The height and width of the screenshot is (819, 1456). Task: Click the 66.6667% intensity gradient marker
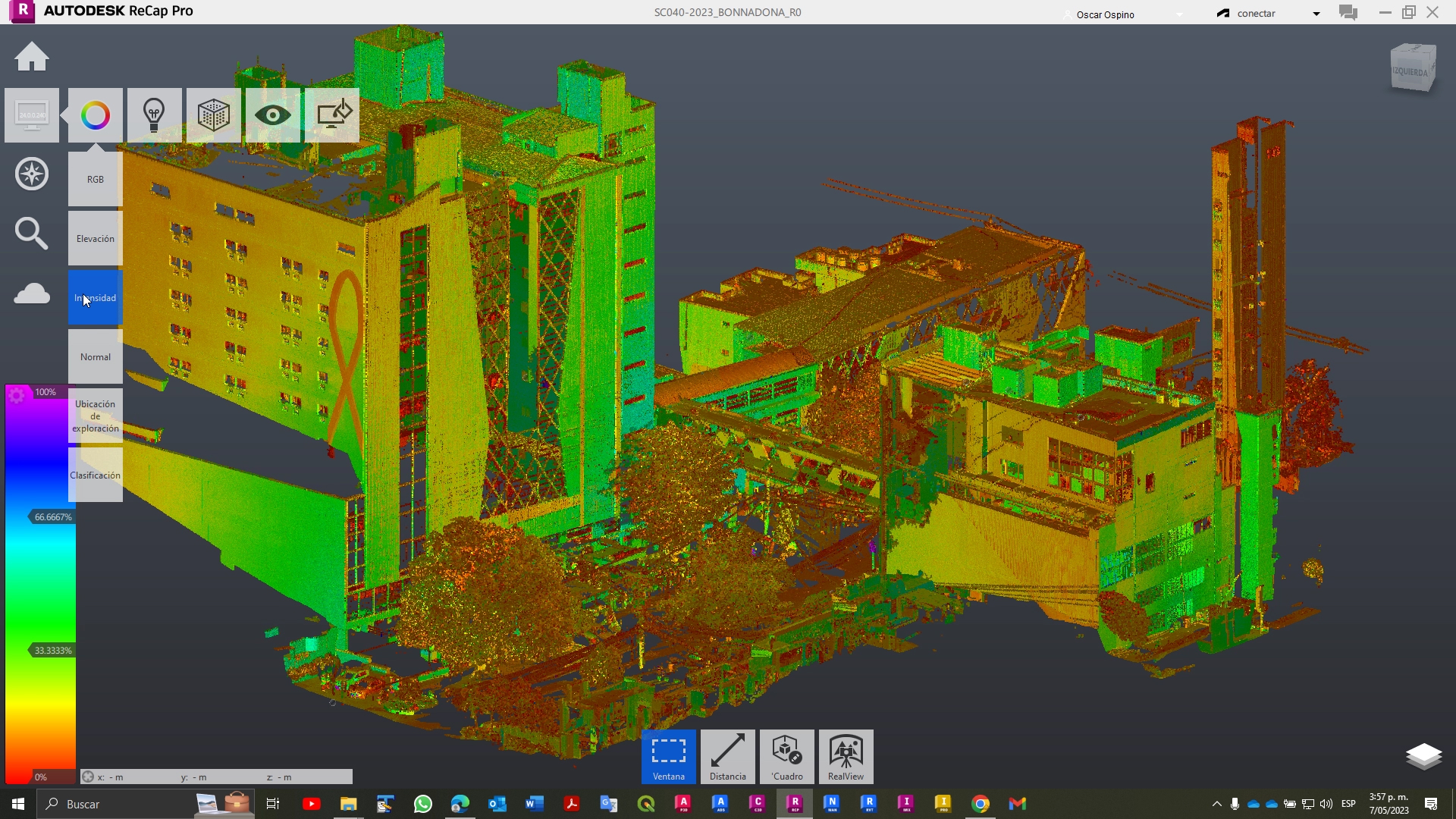click(52, 517)
